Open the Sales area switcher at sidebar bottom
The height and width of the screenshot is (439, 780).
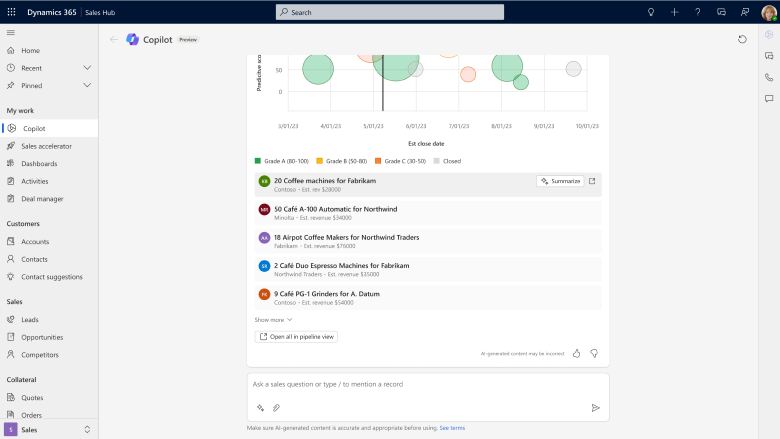(49, 430)
